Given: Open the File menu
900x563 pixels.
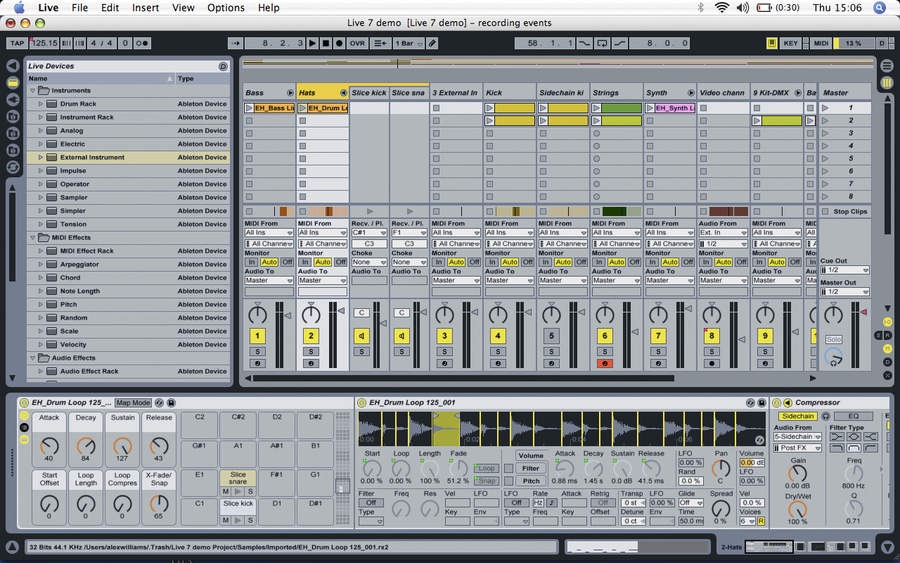Looking at the screenshot, I should (x=80, y=7).
